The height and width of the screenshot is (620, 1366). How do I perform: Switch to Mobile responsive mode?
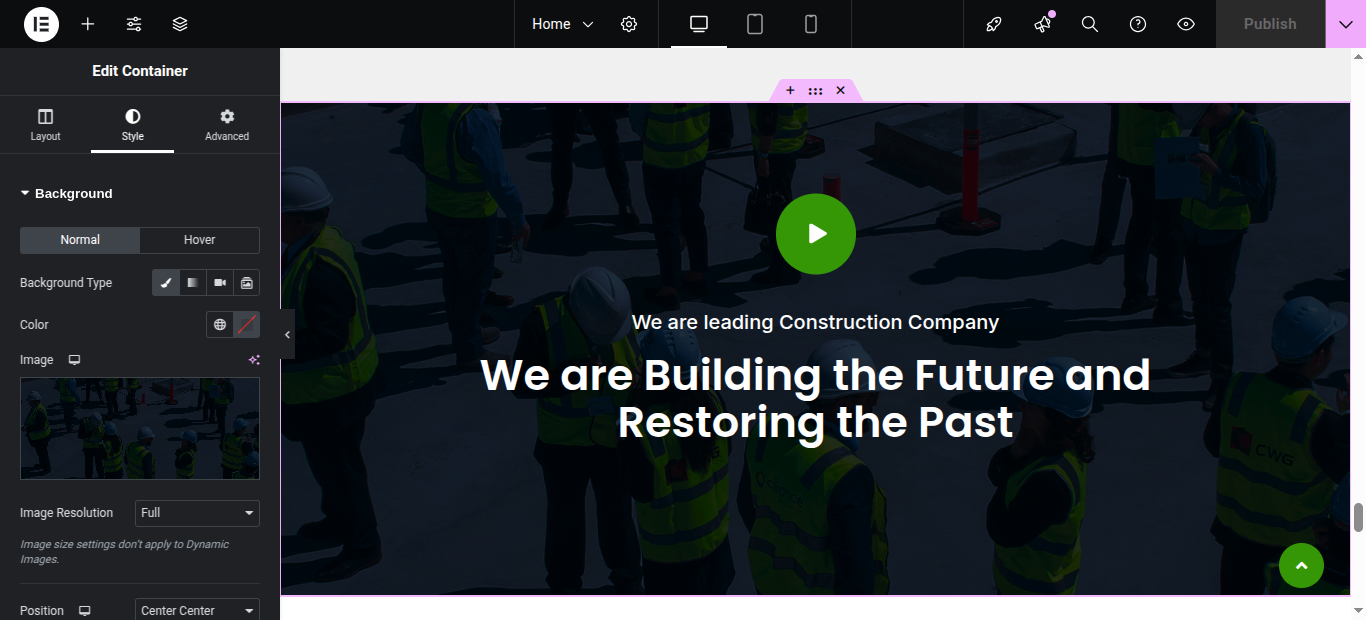[811, 24]
